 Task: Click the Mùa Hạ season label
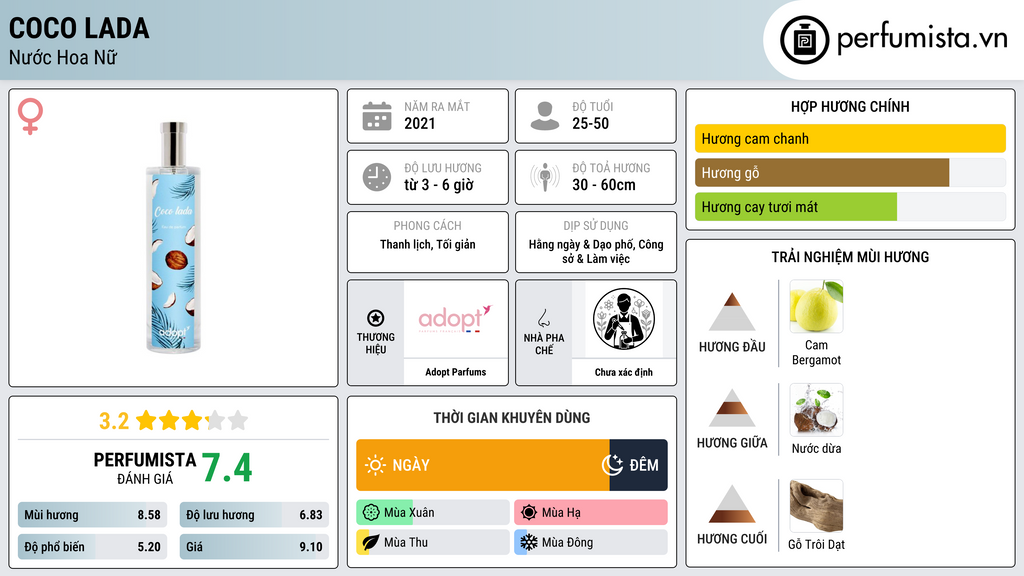tap(561, 513)
